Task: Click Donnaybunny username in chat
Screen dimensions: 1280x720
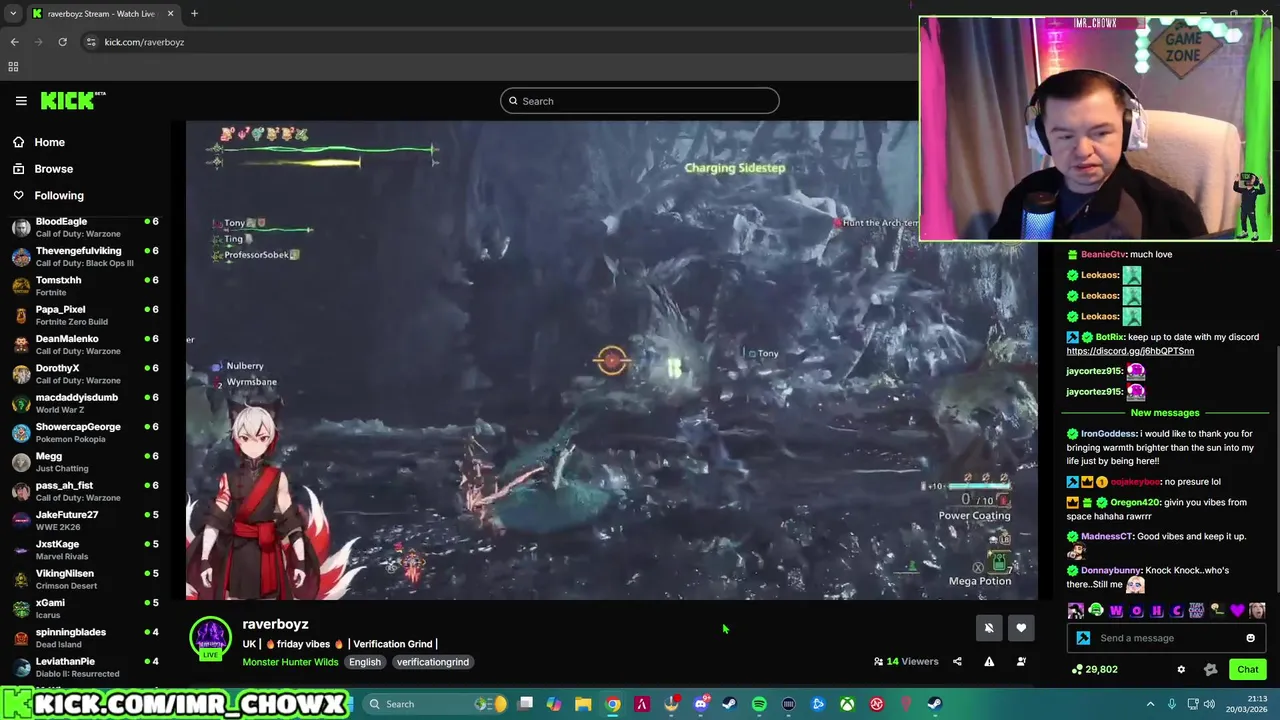Action: coord(1110,570)
